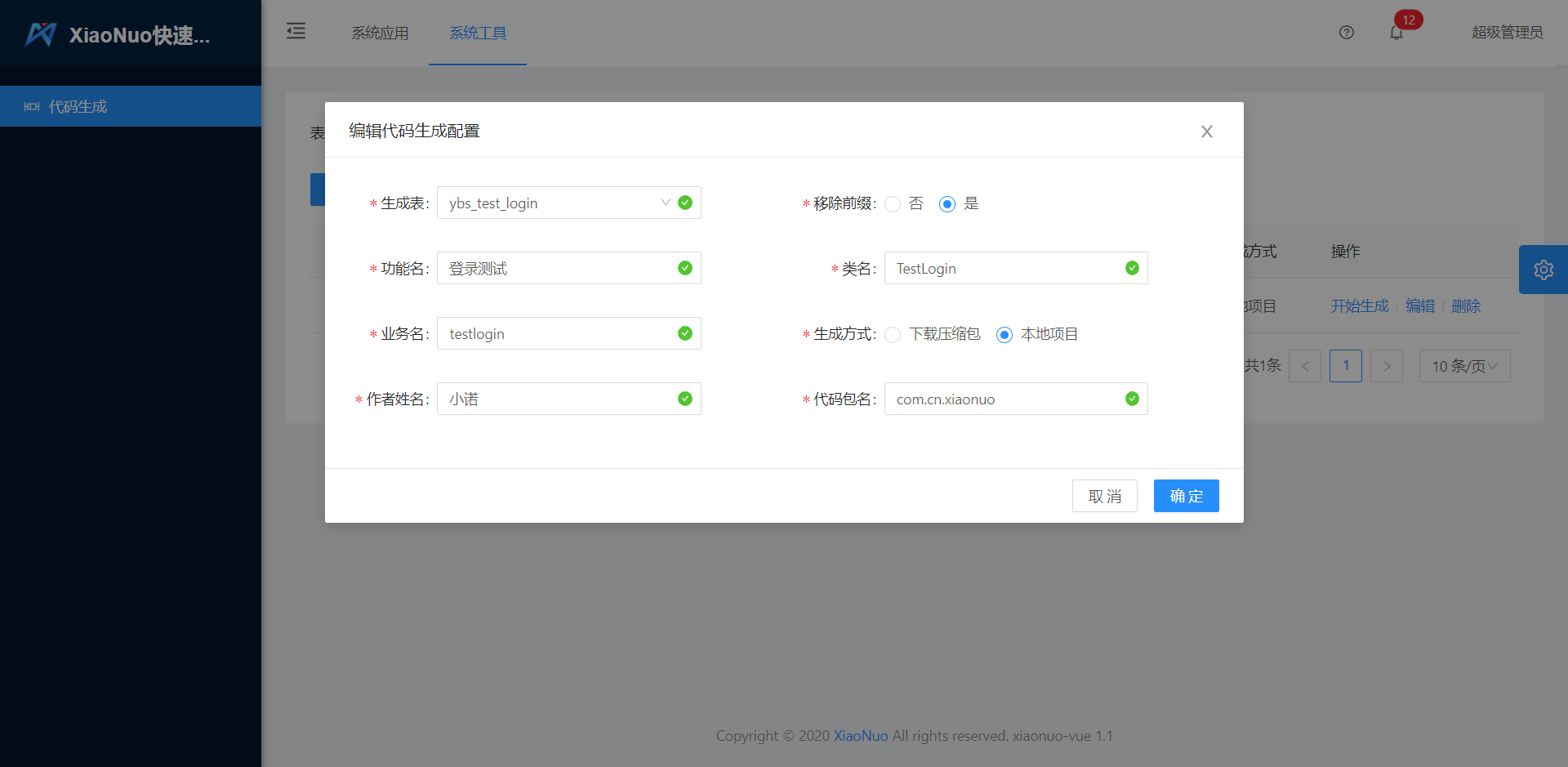Image resolution: width=1568 pixels, height=767 pixels.
Task: Focus the 功能名 input field
Action: pyautogui.click(x=569, y=268)
